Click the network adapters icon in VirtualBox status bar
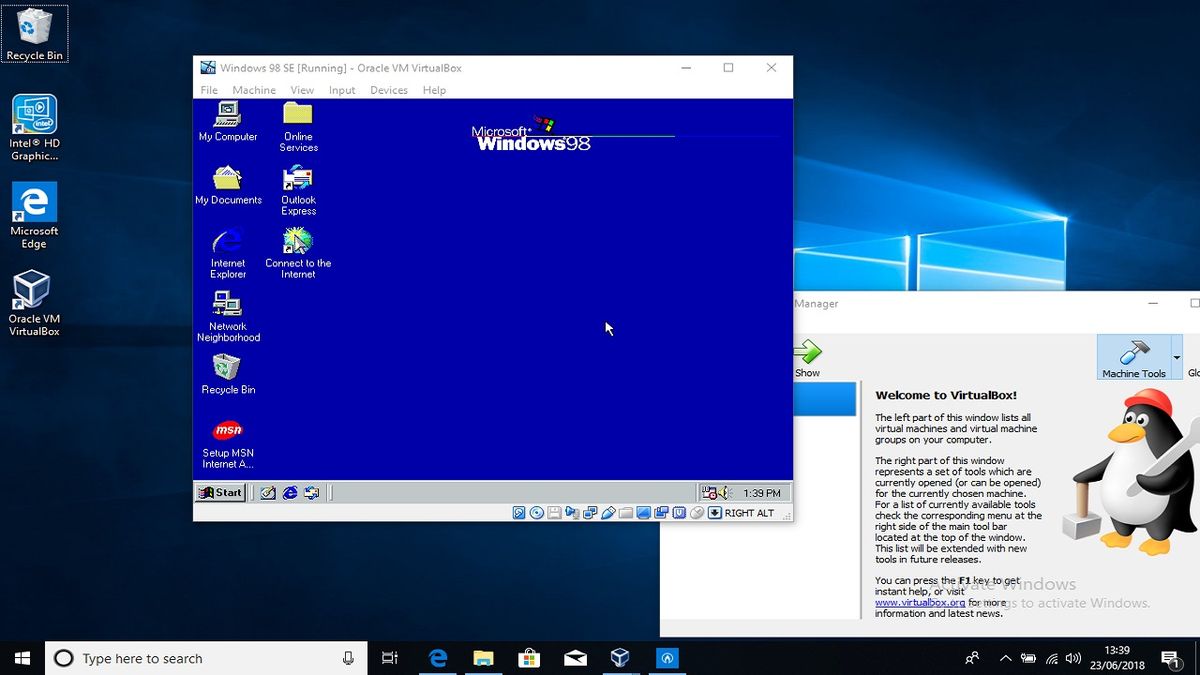The width and height of the screenshot is (1200, 675). click(591, 512)
